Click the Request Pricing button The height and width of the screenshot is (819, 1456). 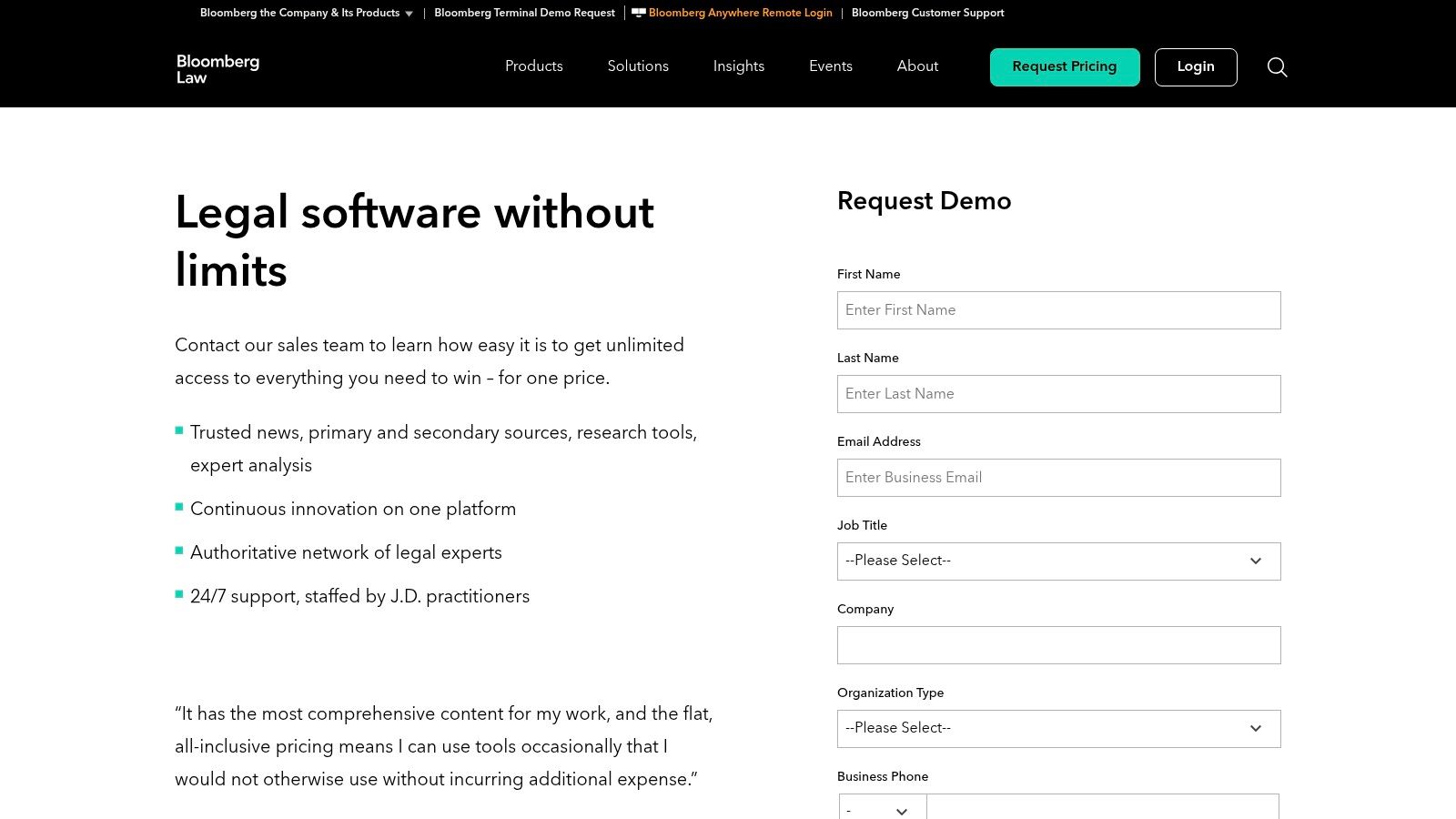click(x=1064, y=67)
